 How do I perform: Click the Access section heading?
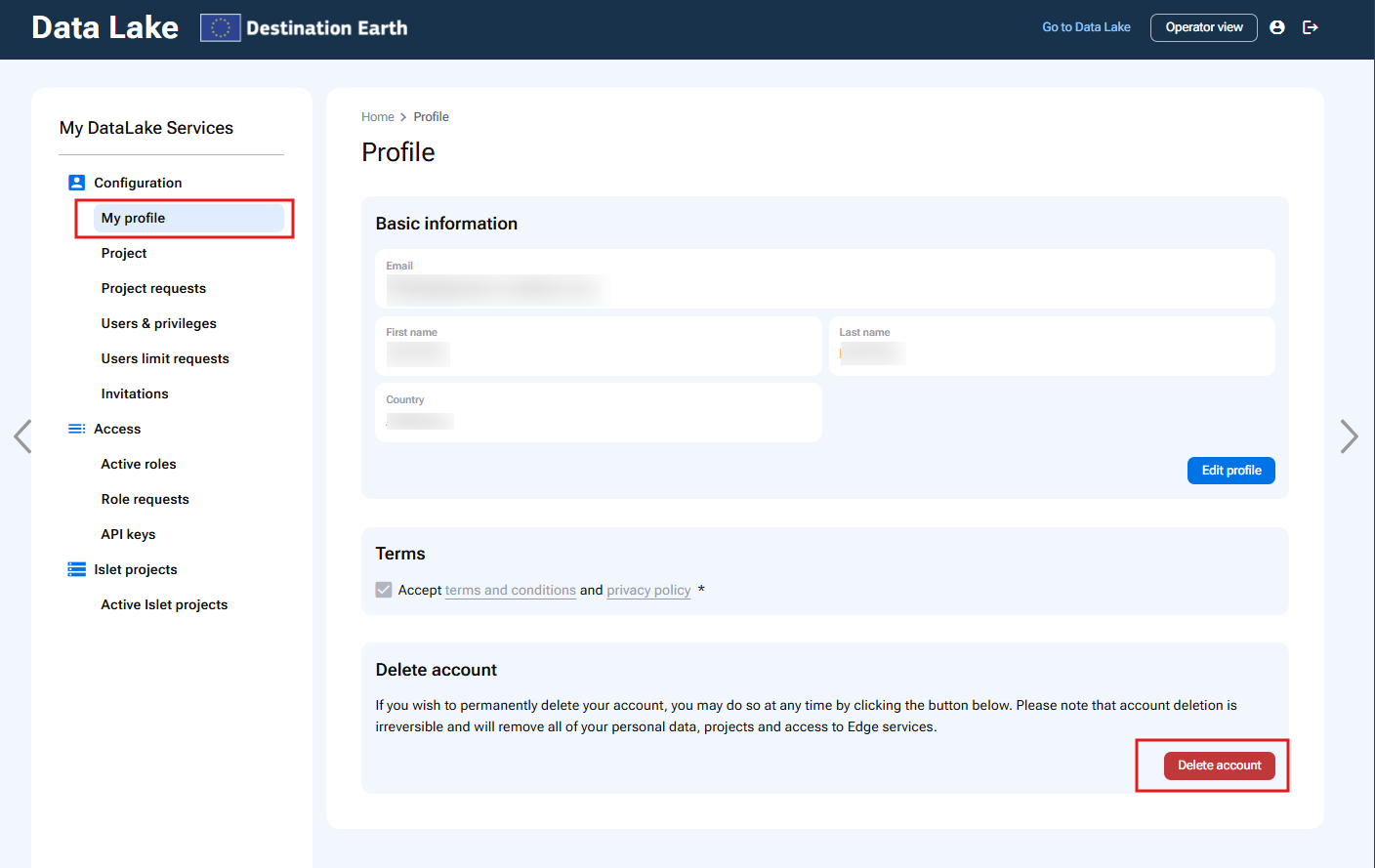pyautogui.click(x=117, y=429)
